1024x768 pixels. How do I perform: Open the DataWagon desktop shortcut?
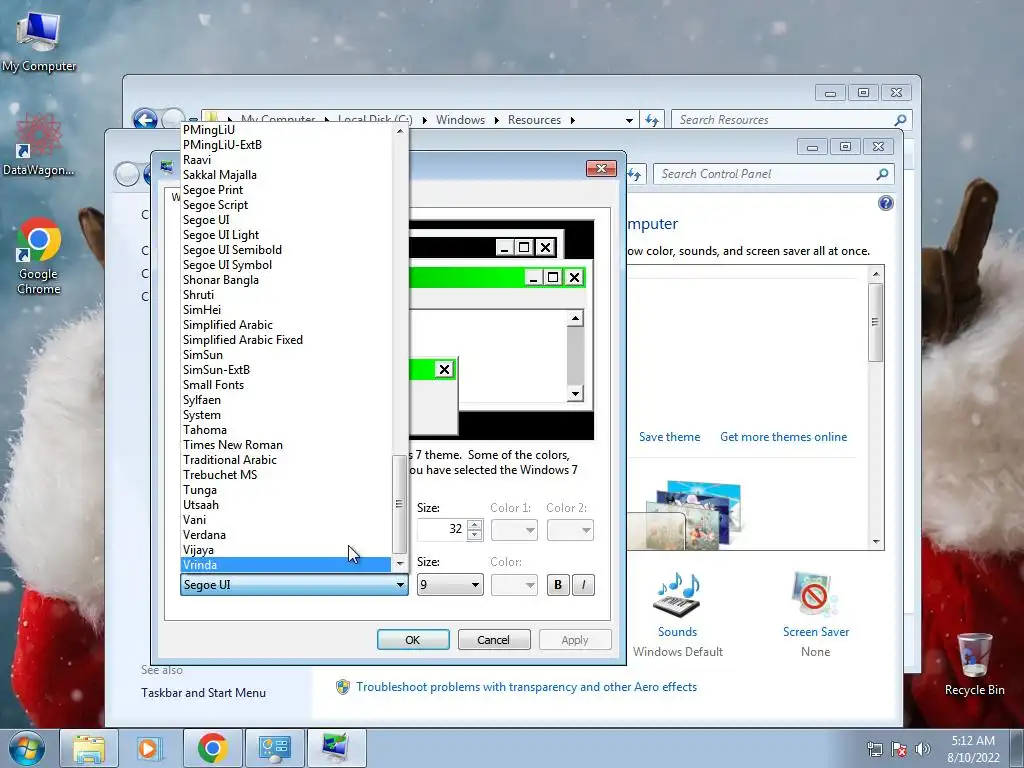point(38,145)
